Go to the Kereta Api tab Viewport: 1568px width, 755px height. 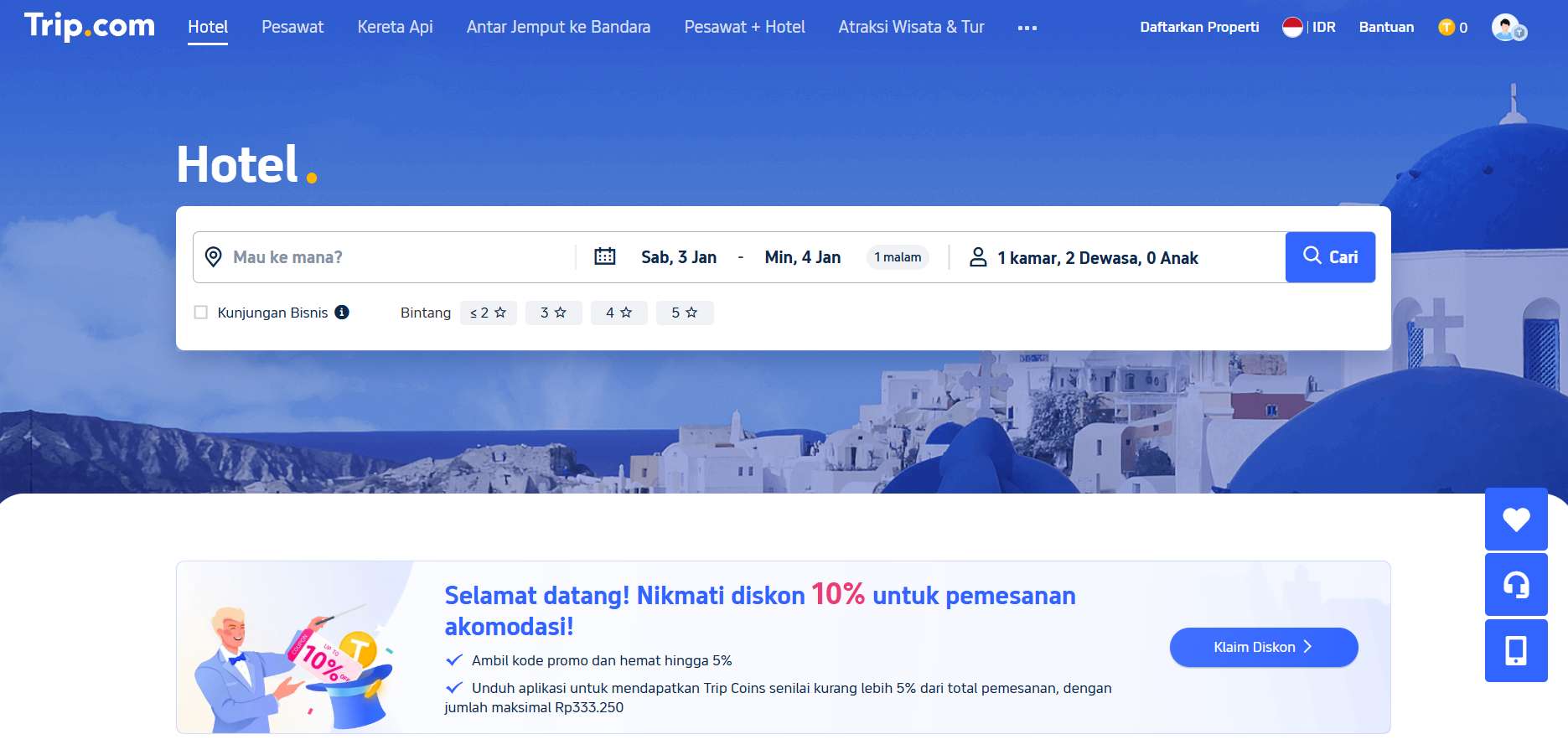tap(395, 27)
